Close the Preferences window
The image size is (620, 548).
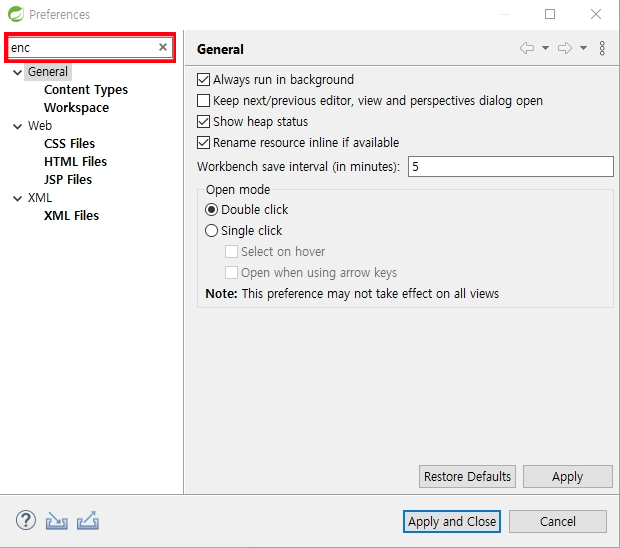596,14
